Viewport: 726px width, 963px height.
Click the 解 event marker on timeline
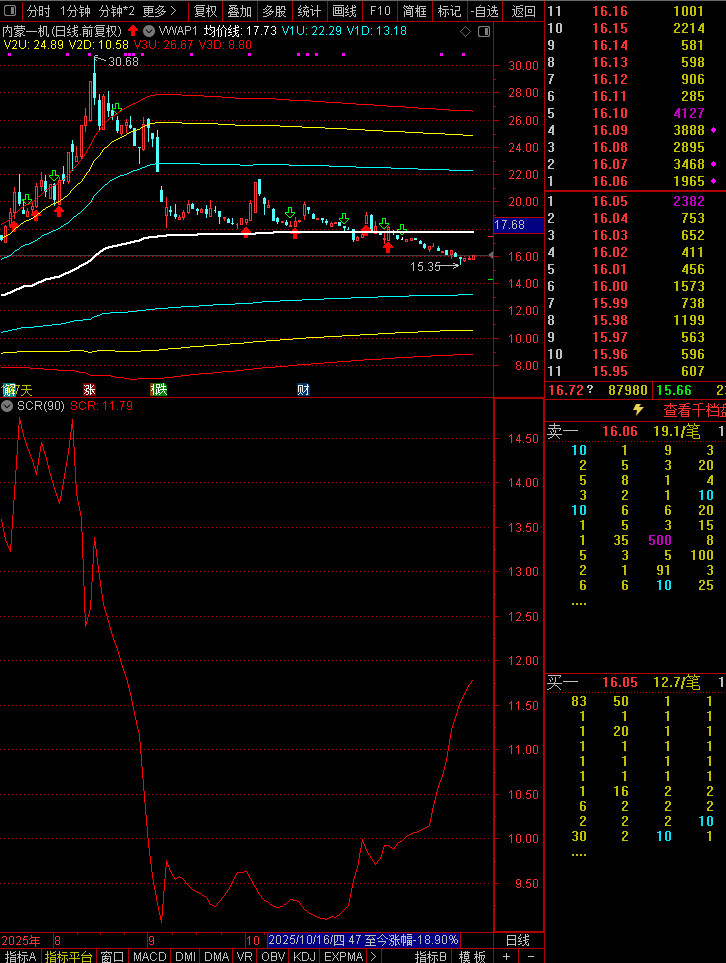tap(9, 389)
